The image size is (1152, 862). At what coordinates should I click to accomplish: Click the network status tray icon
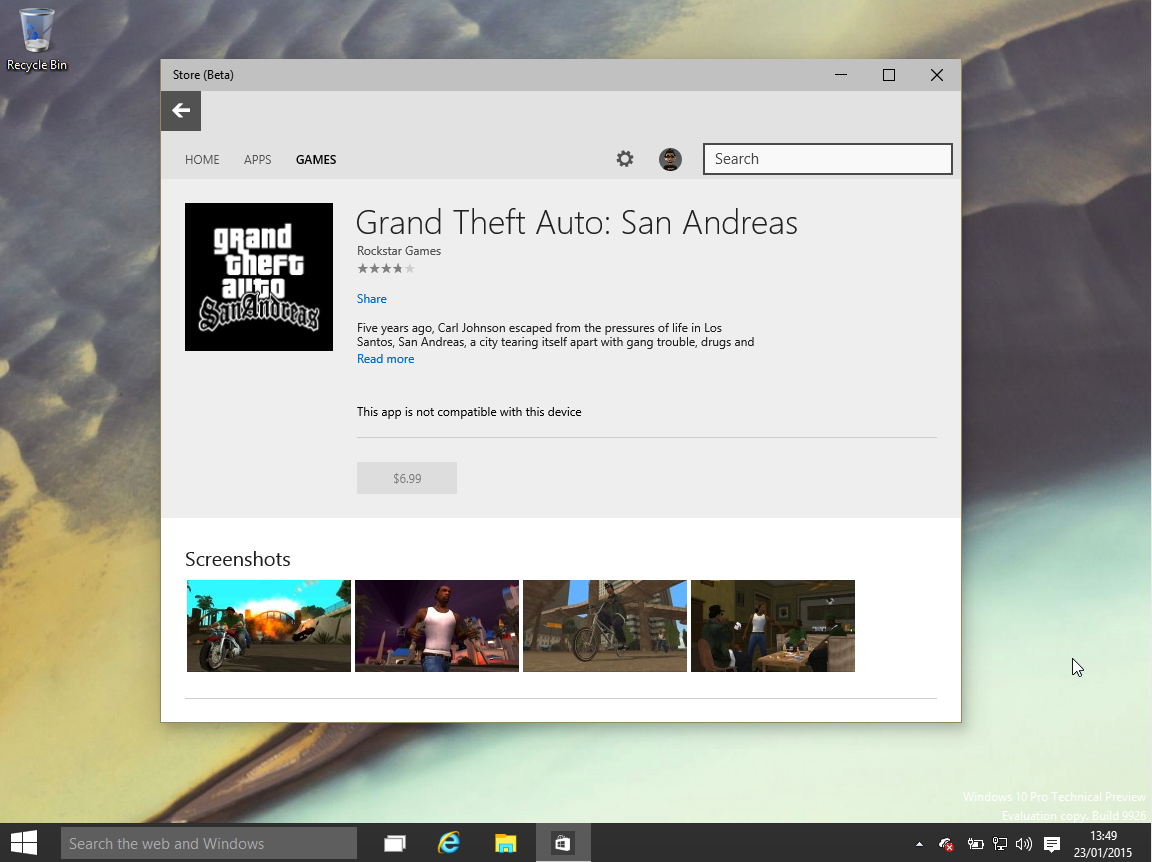click(x=1000, y=844)
